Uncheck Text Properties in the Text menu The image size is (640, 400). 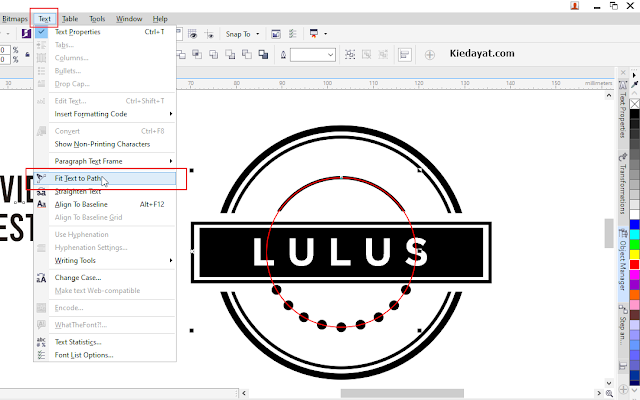105,32
